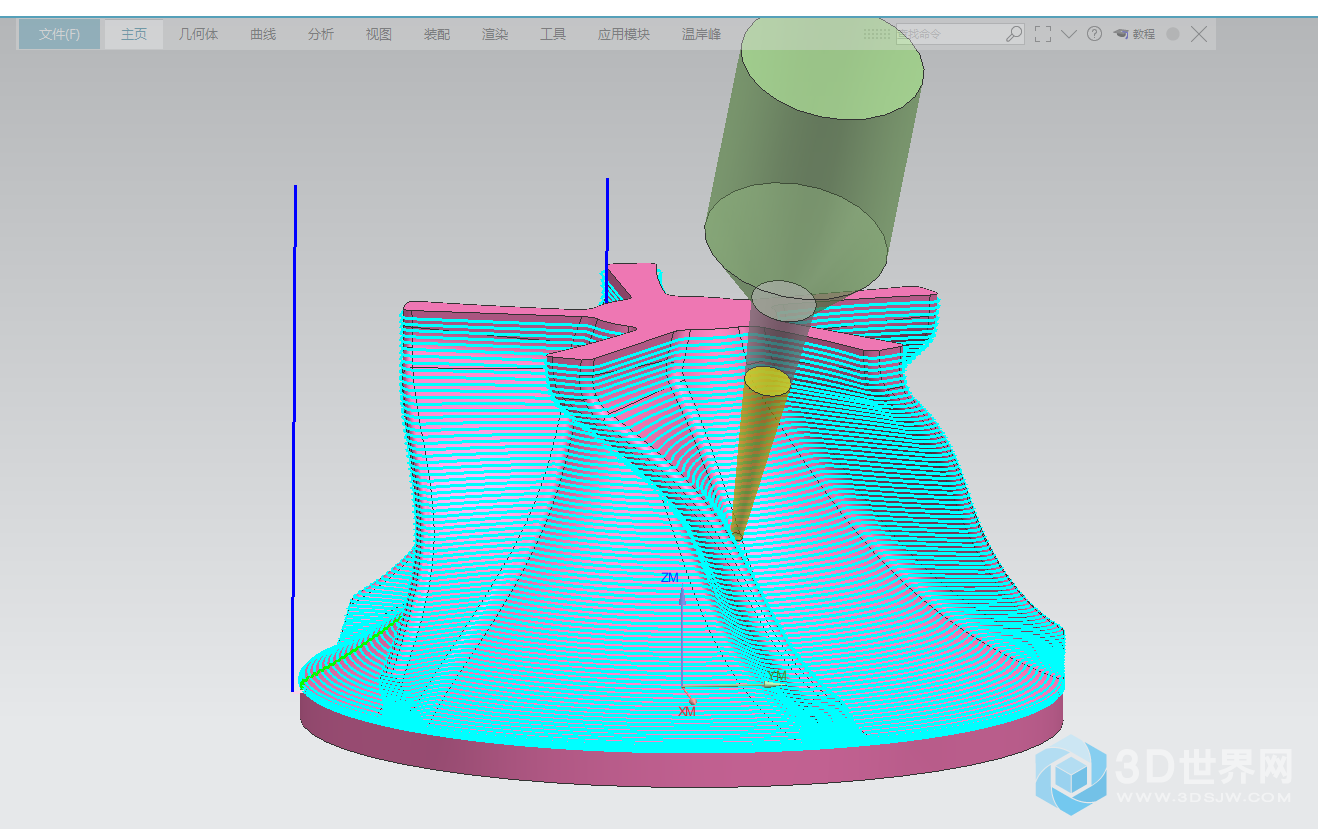Expand the ribbon chevron arrow
Screen dimensions: 1318x829
(x=1069, y=34)
